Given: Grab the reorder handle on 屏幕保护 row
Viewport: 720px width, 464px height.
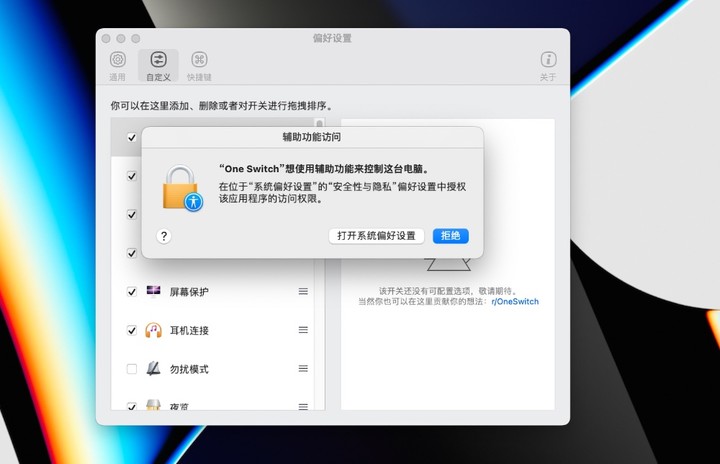Looking at the screenshot, I should coord(303,291).
